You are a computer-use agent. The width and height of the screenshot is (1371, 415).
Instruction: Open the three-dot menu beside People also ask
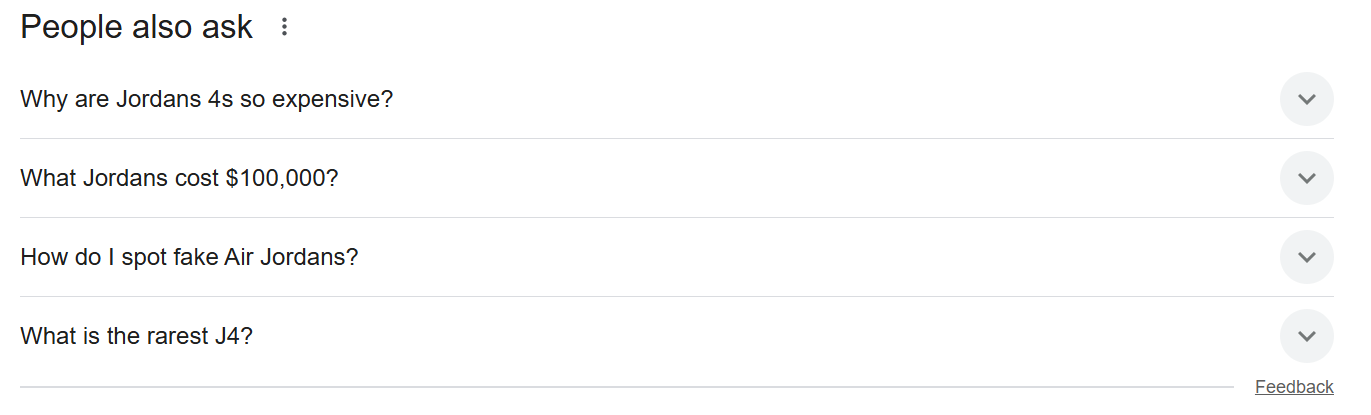point(284,28)
